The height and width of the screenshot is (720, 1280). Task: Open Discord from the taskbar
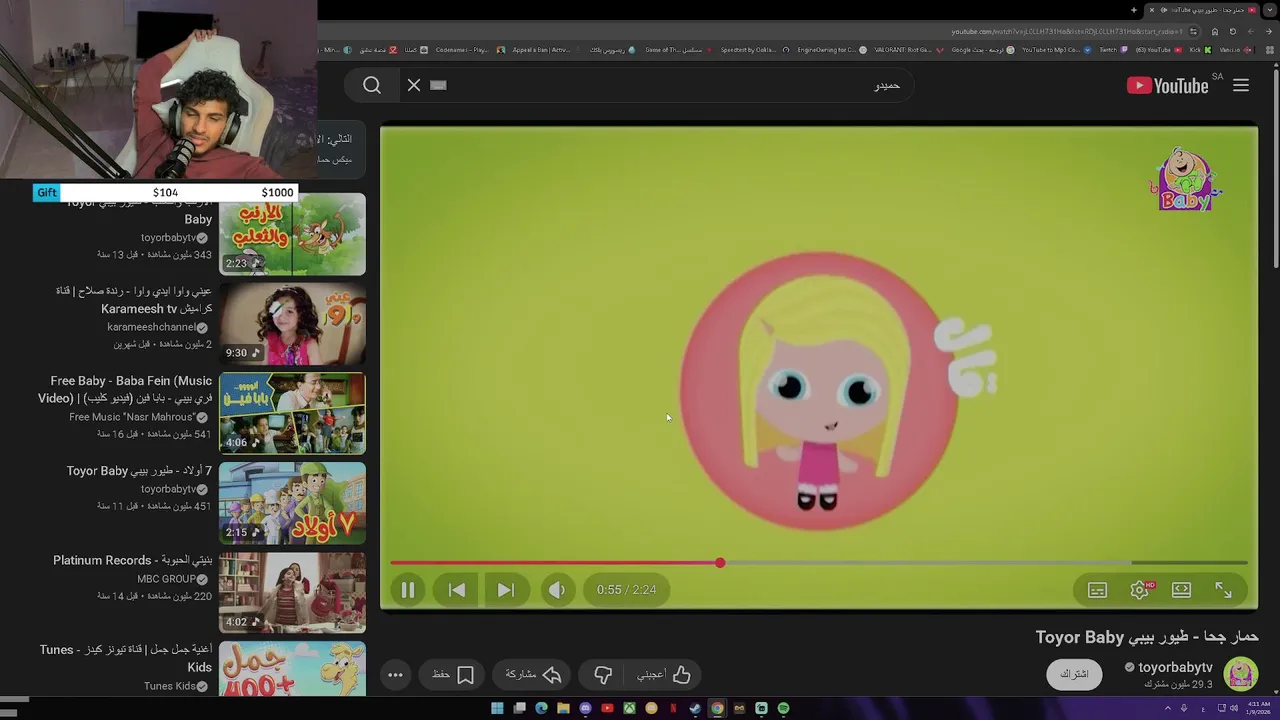[585, 708]
